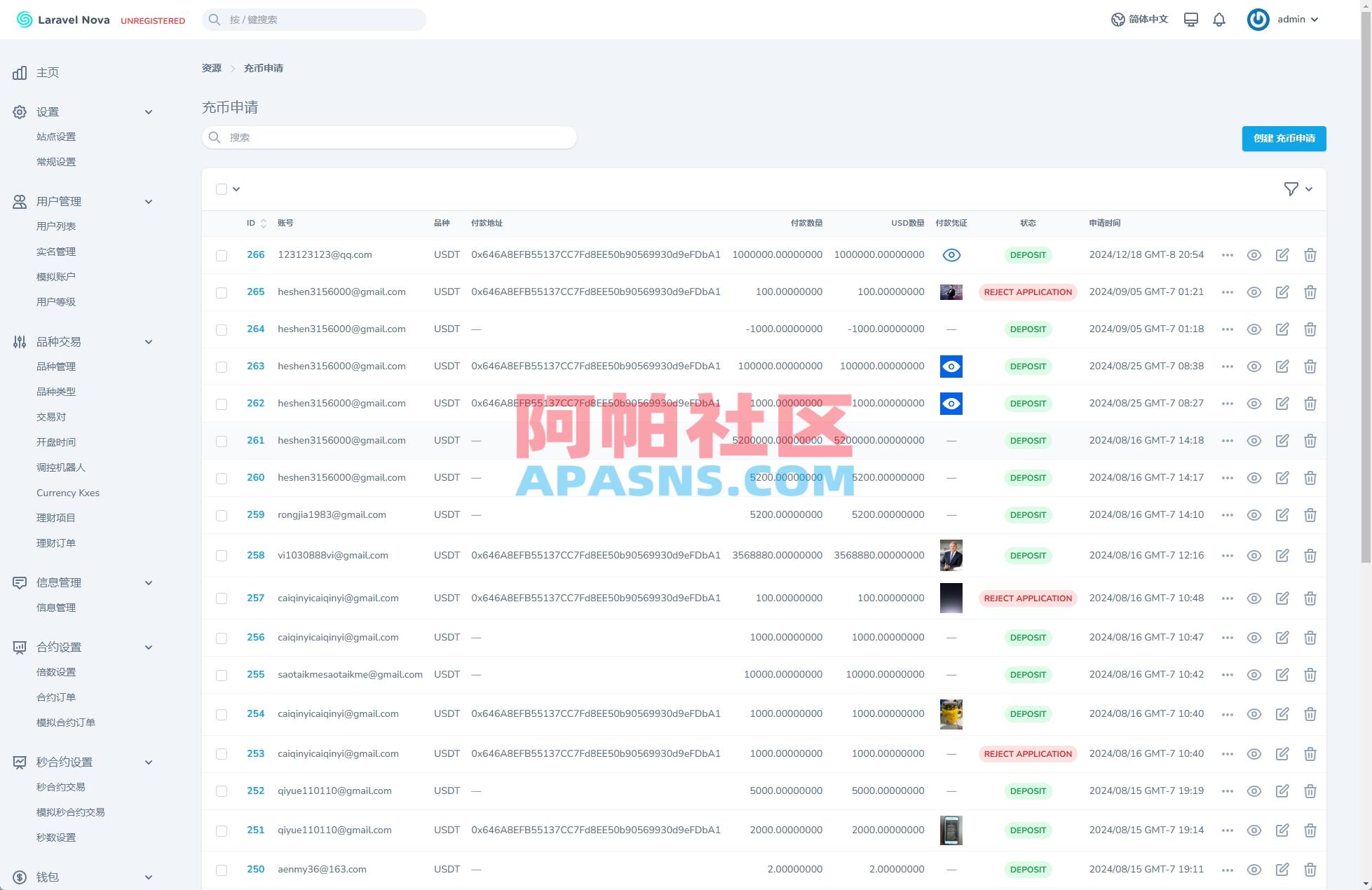Click the edit pencil icon for record 266
Screen dimensions: 1372x890
point(1282,254)
